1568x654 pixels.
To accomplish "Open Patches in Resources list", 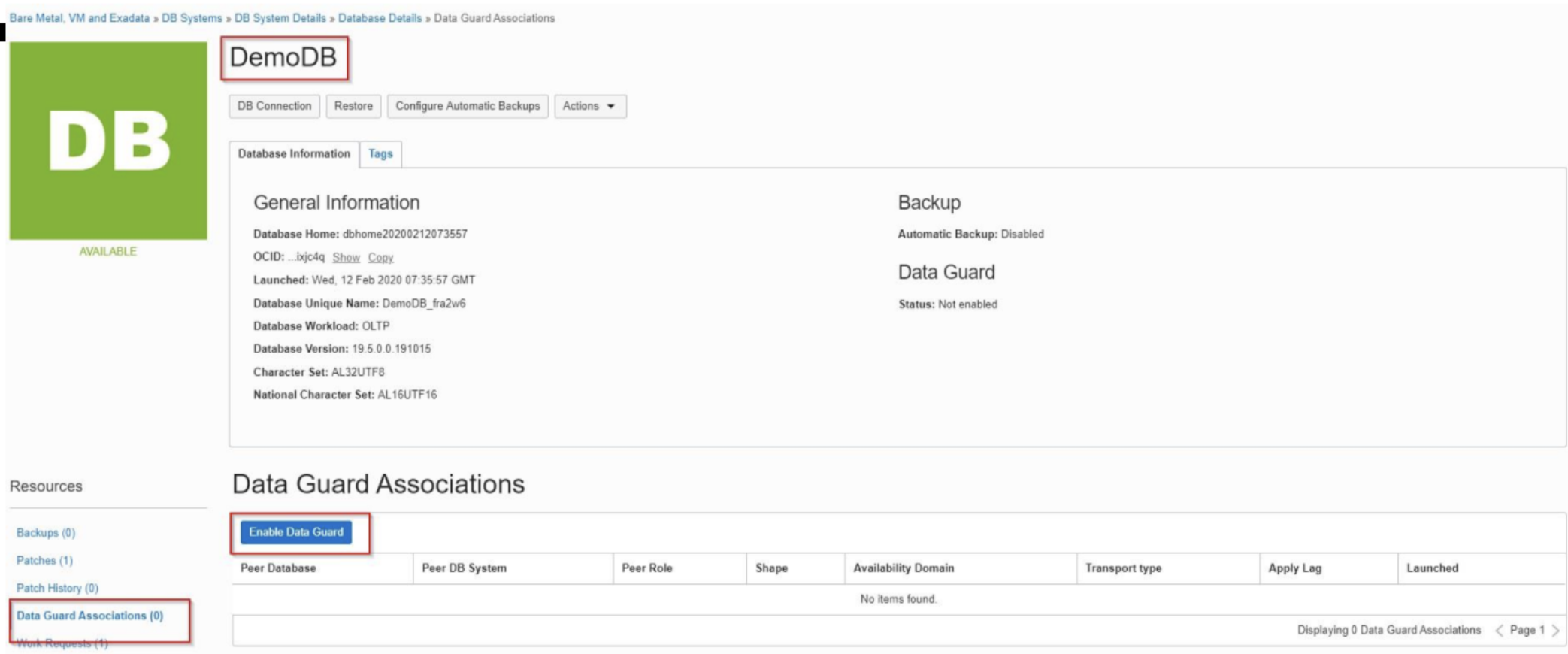I will coord(44,561).
